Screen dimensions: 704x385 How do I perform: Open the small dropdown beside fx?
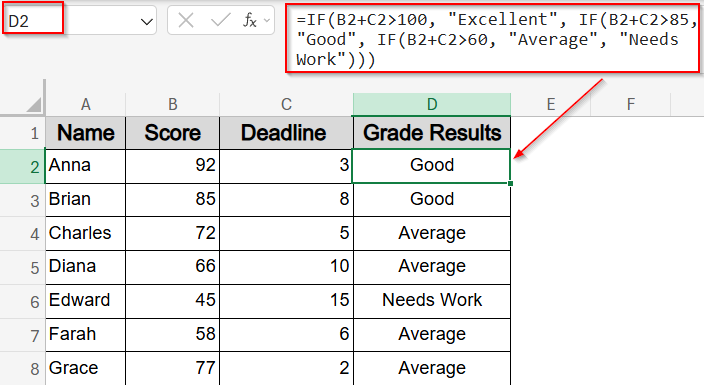click(267, 21)
